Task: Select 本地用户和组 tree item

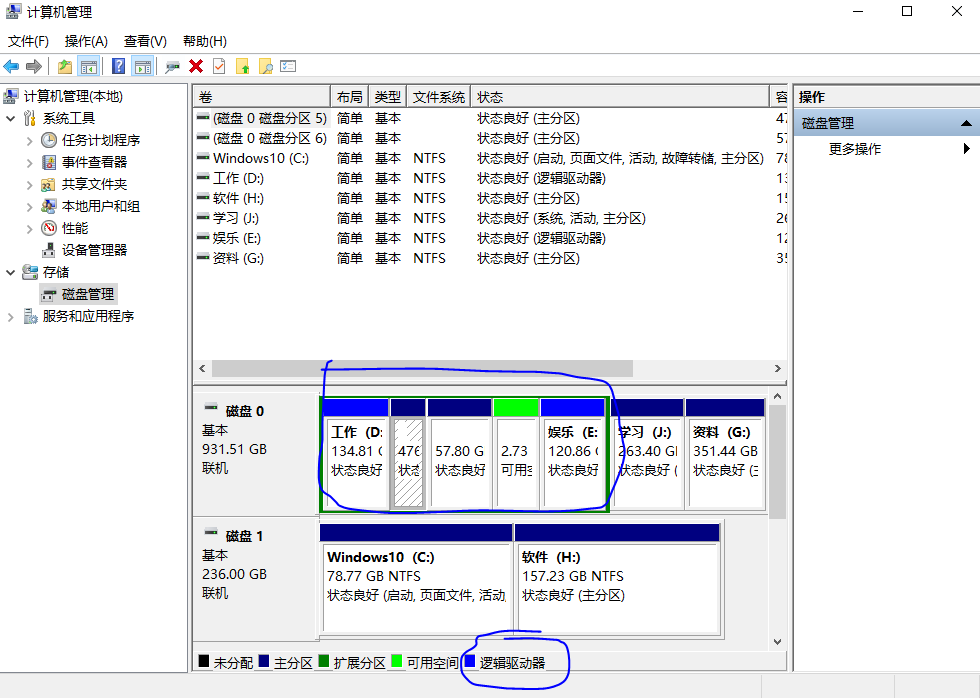Action: click(101, 206)
